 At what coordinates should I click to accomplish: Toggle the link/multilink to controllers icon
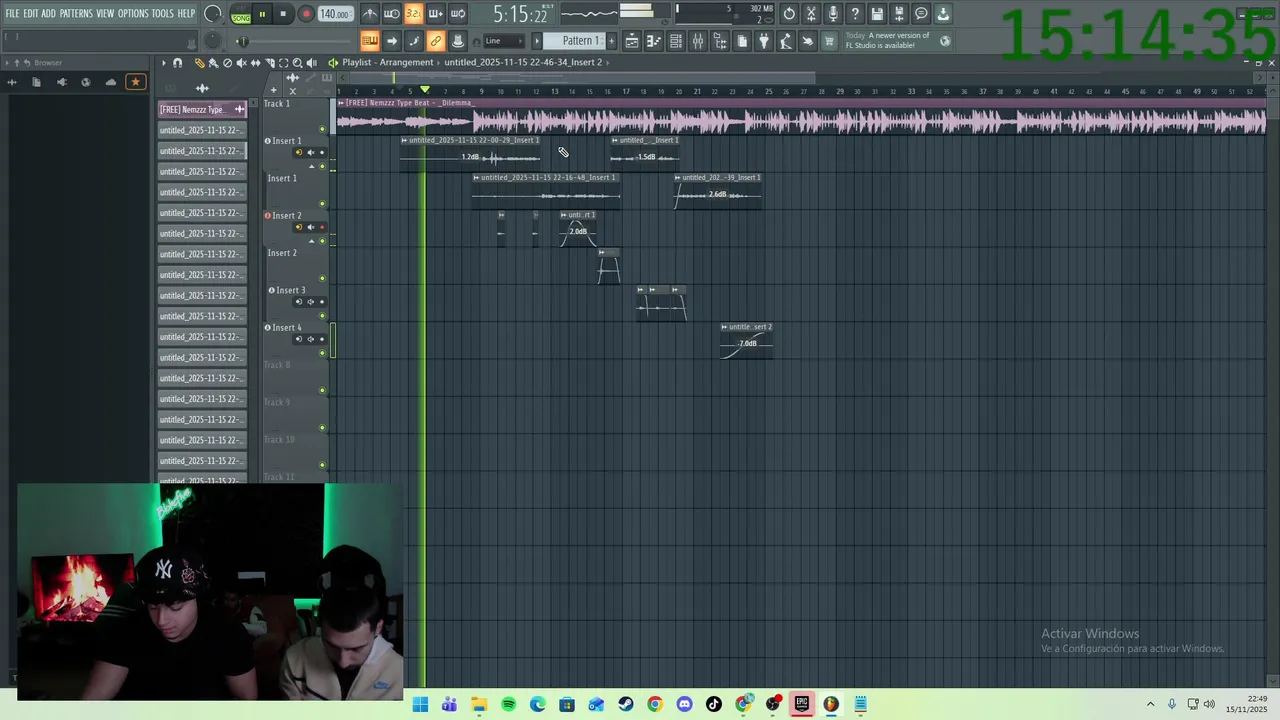pyautogui.click(x=436, y=41)
